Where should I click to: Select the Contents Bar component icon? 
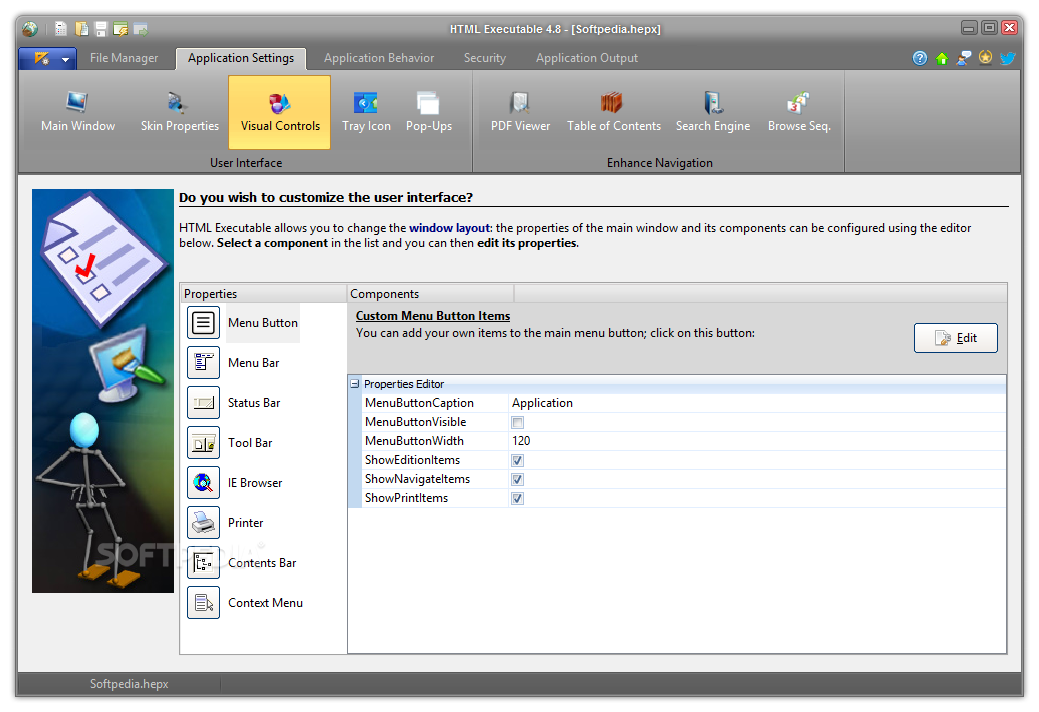[203, 562]
